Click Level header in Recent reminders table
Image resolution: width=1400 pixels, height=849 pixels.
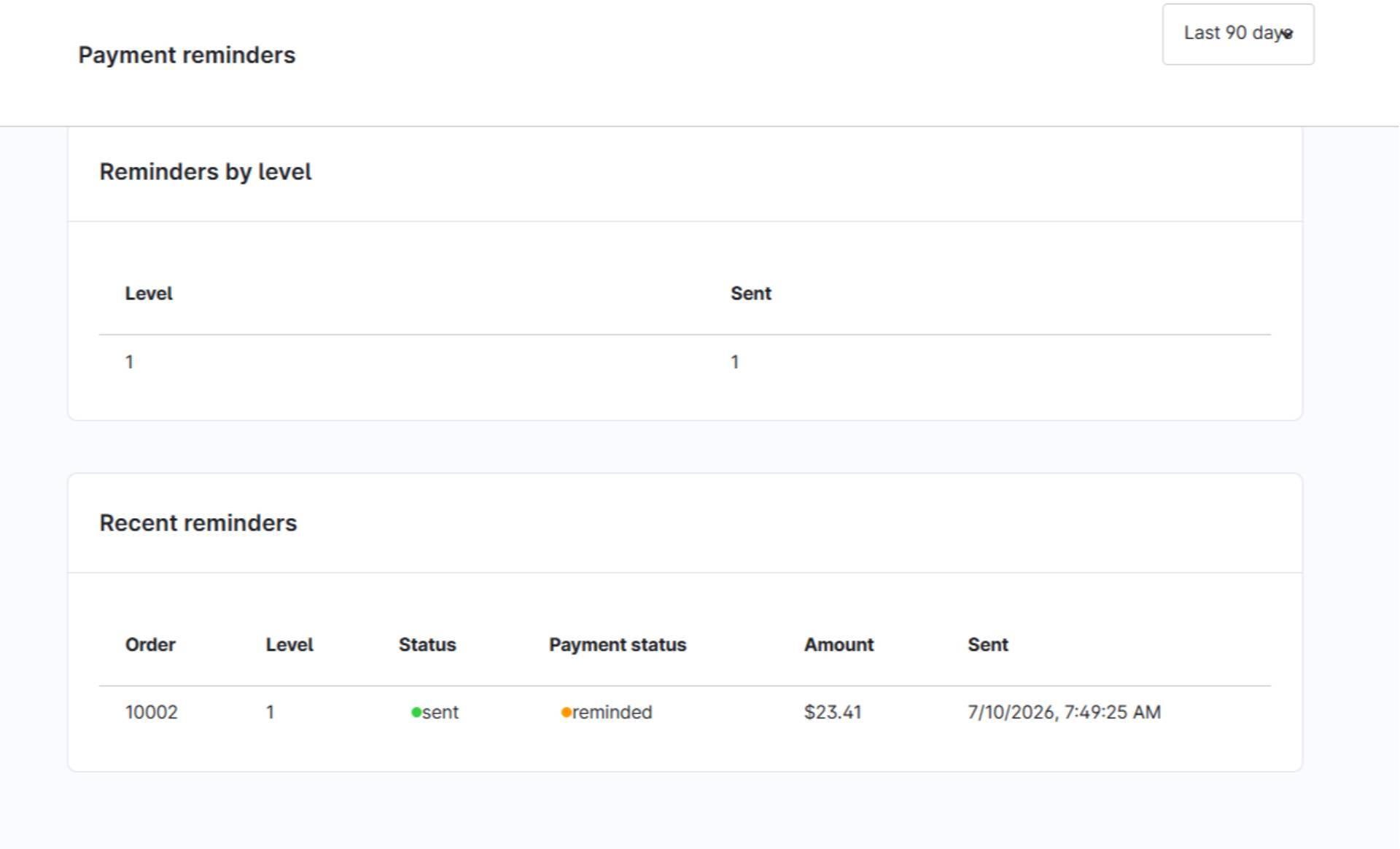click(289, 645)
